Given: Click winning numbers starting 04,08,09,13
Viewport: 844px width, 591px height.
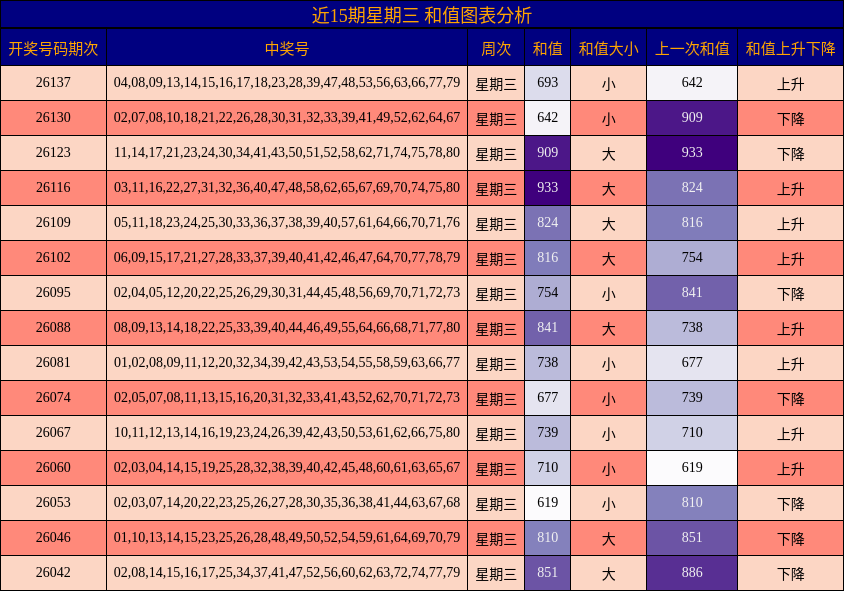Looking at the screenshot, I should click(287, 82).
